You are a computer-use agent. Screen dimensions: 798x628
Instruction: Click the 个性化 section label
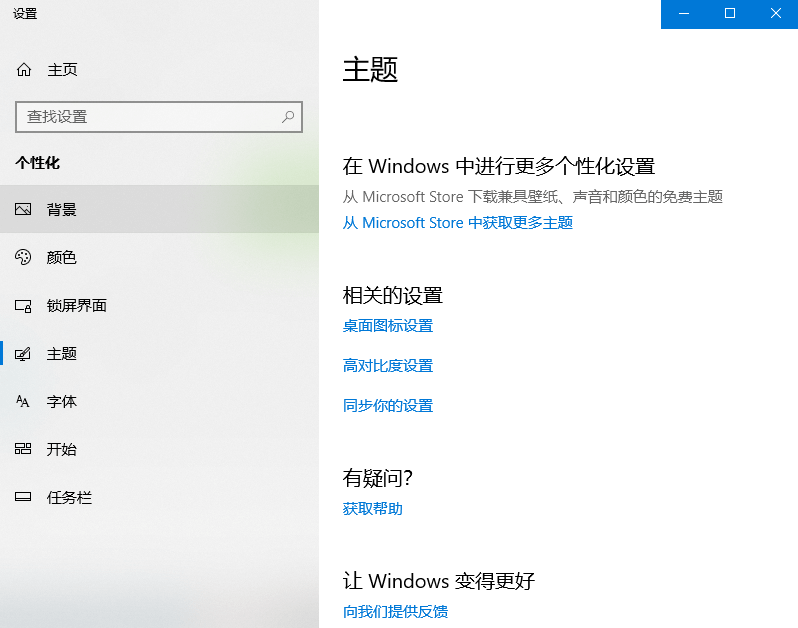38,163
